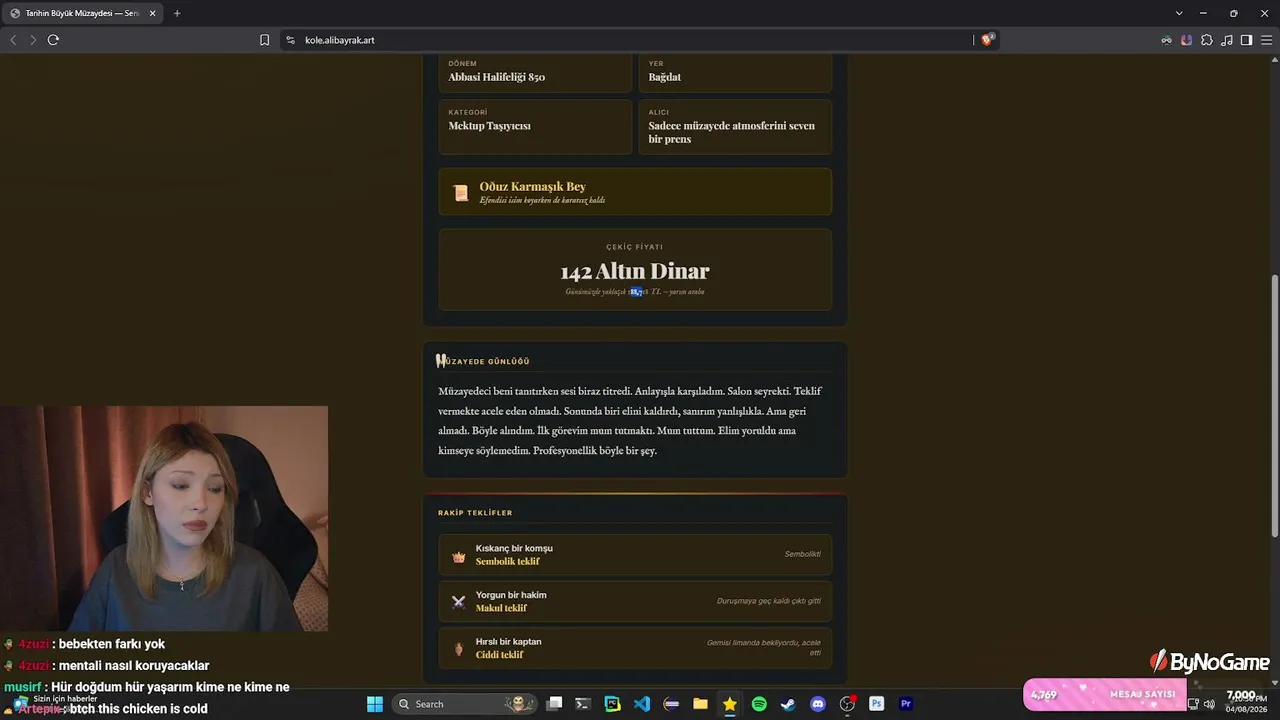
Task: Click the taskbar Search box
Action: coord(463,704)
